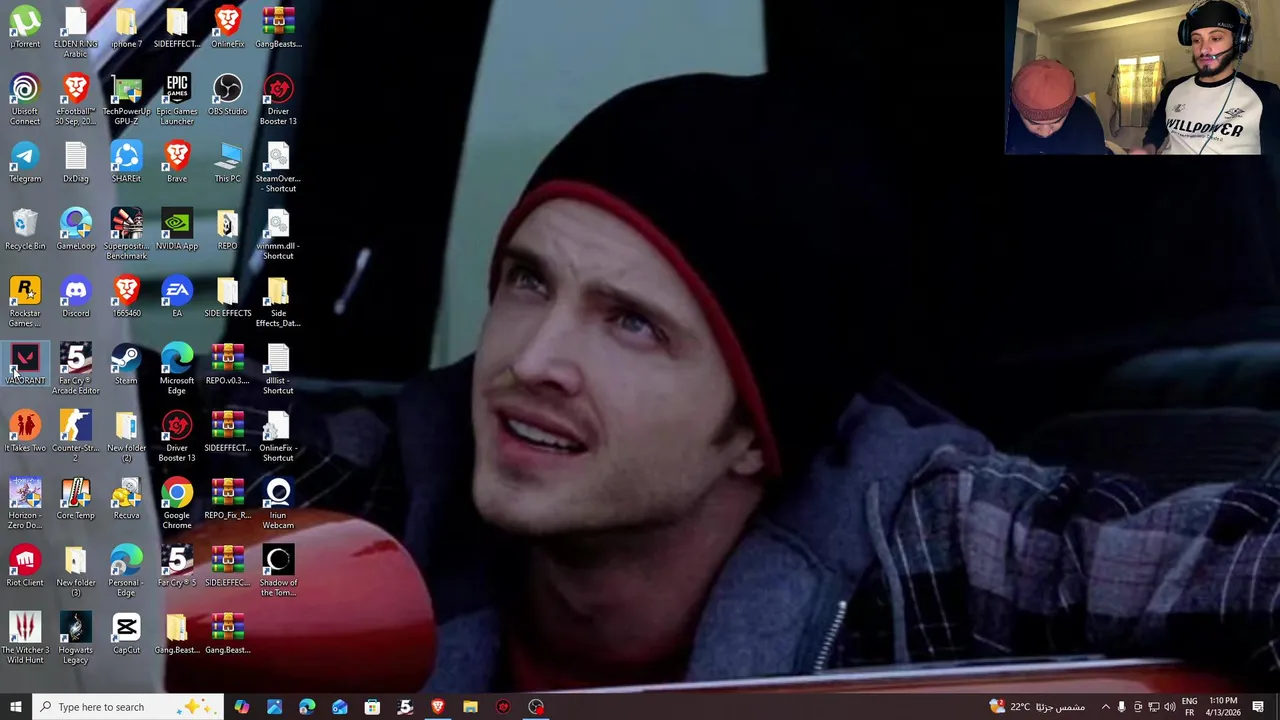The height and width of the screenshot is (720, 1280).
Task: Select the Shadow of the Tomb Raider icon
Action: click(278, 570)
